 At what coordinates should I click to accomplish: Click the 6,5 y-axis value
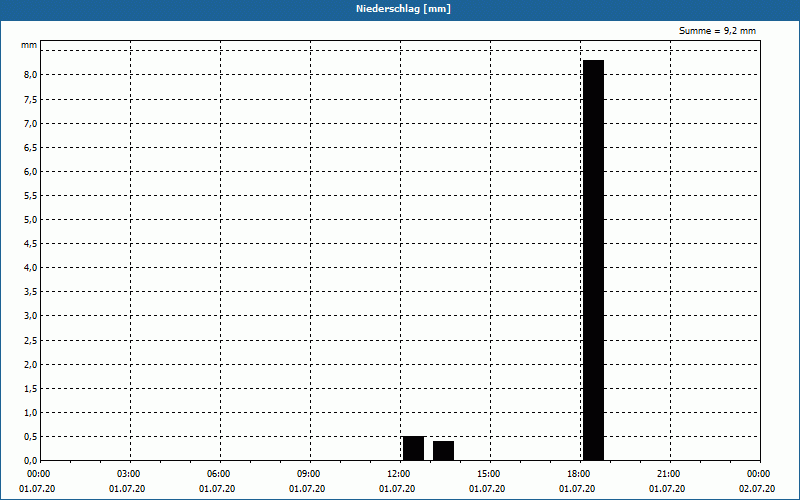(31, 147)
